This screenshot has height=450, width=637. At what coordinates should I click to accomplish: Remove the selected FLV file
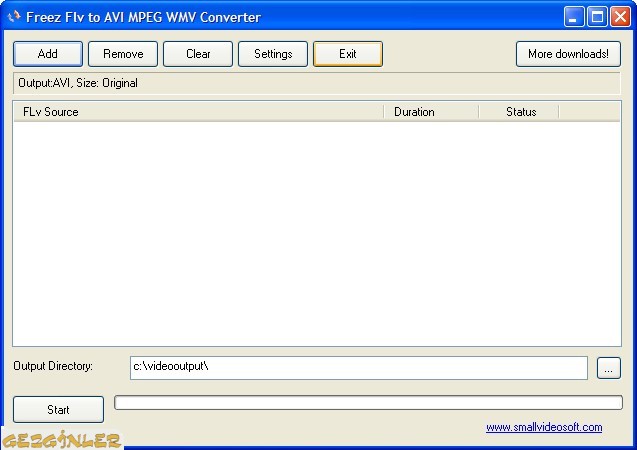point(123,54)
